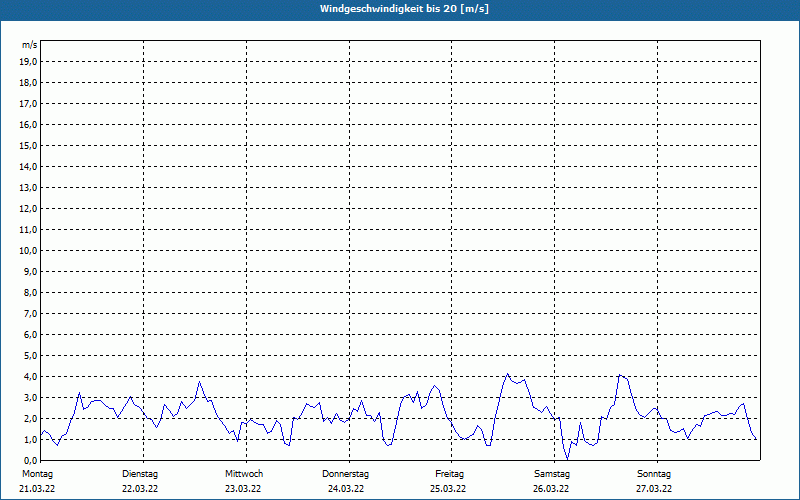
Task: Select the 1,0 y-axis label
Action: [30, 439]
